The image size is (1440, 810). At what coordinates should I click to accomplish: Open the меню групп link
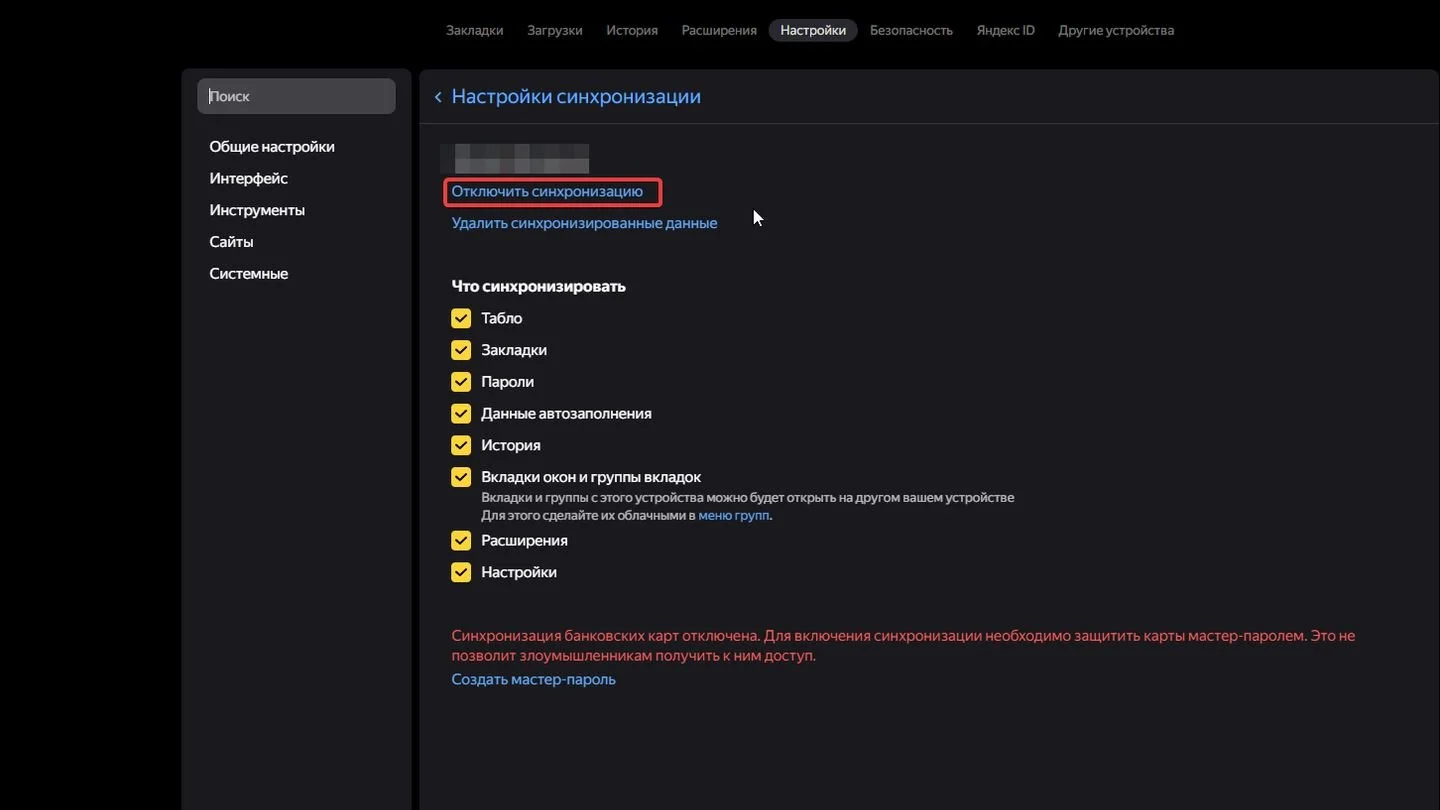[x=734, y=516]
